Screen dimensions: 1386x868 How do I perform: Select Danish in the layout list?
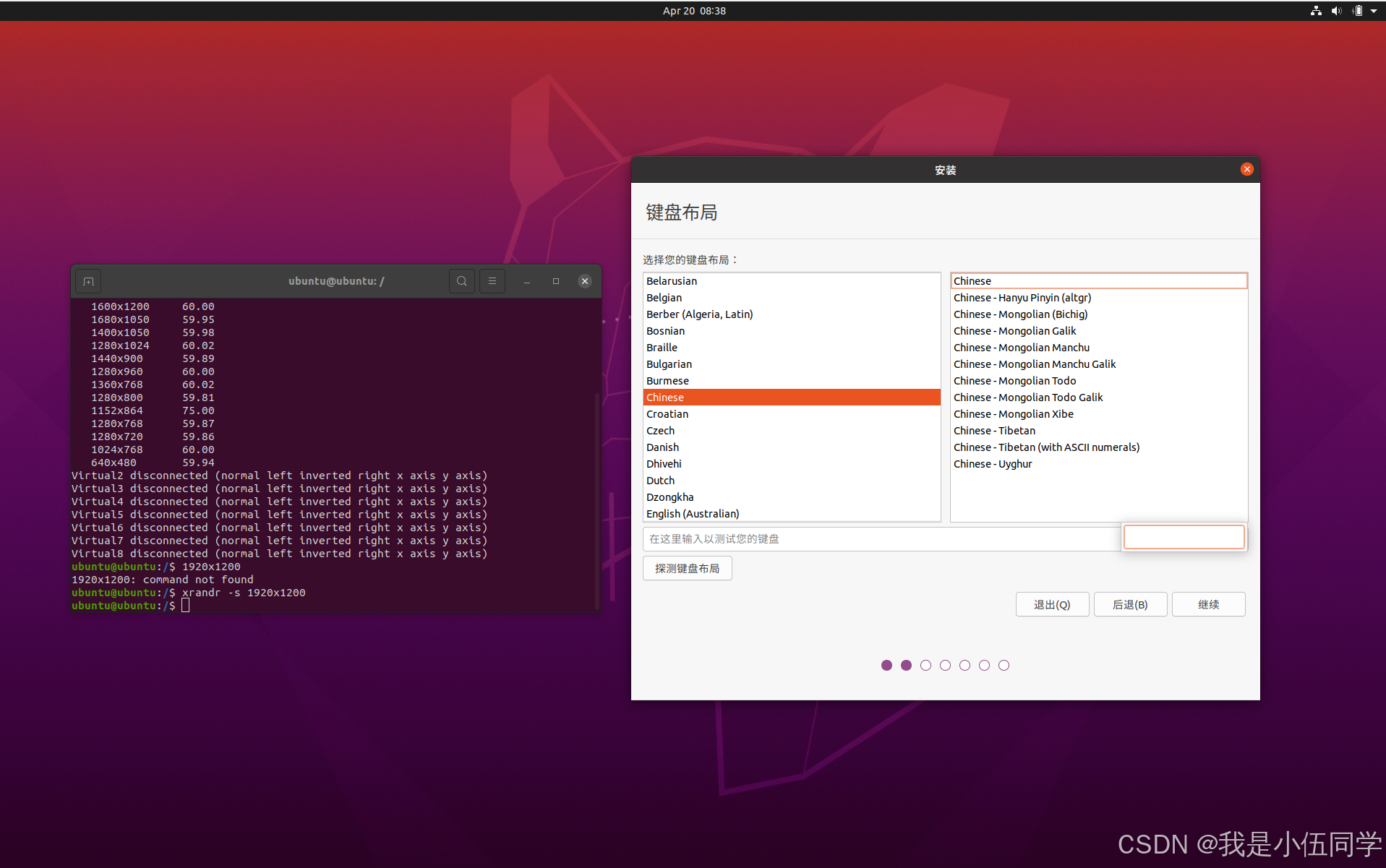662,447
